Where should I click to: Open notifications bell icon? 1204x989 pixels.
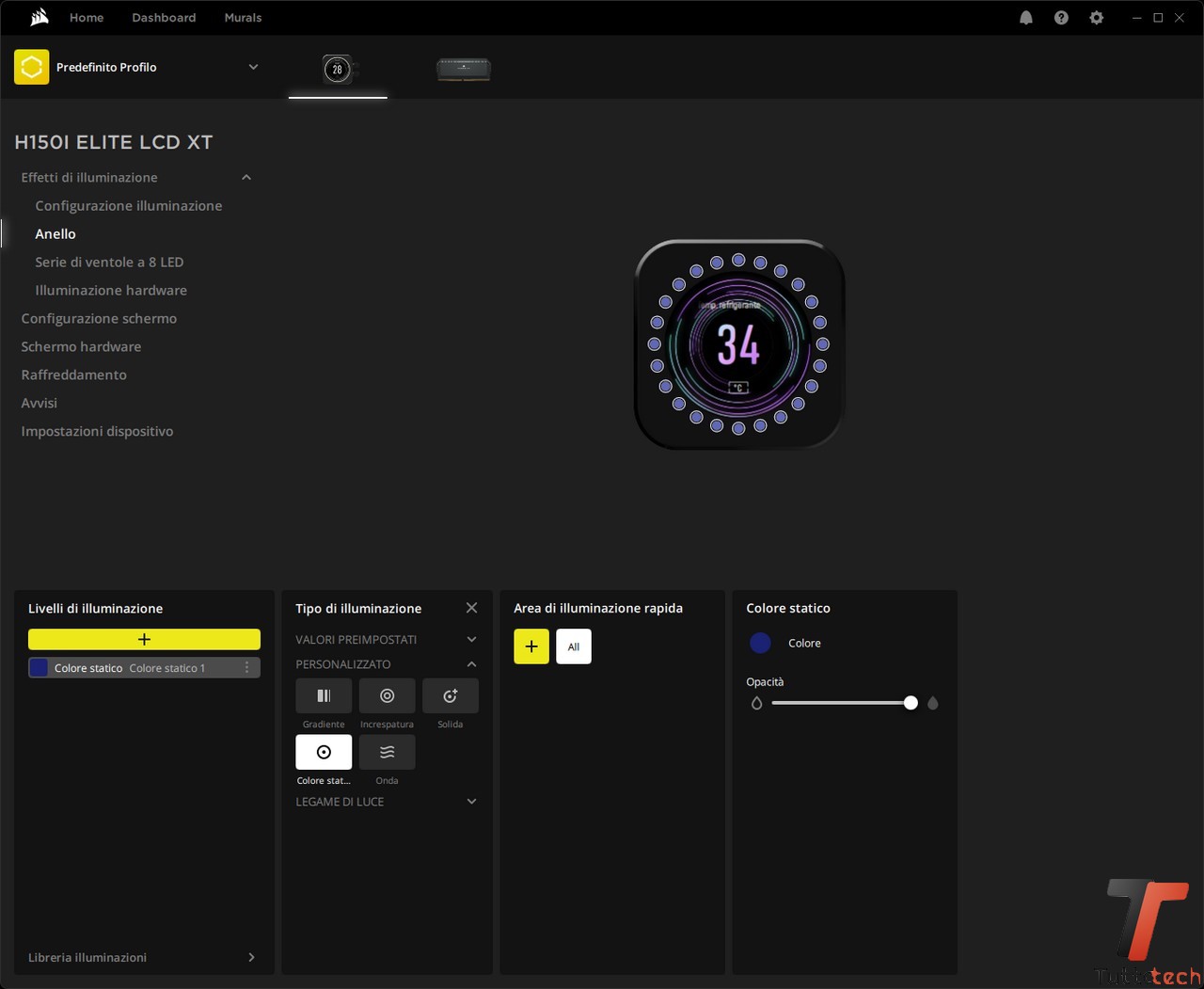click(1026, 18)
